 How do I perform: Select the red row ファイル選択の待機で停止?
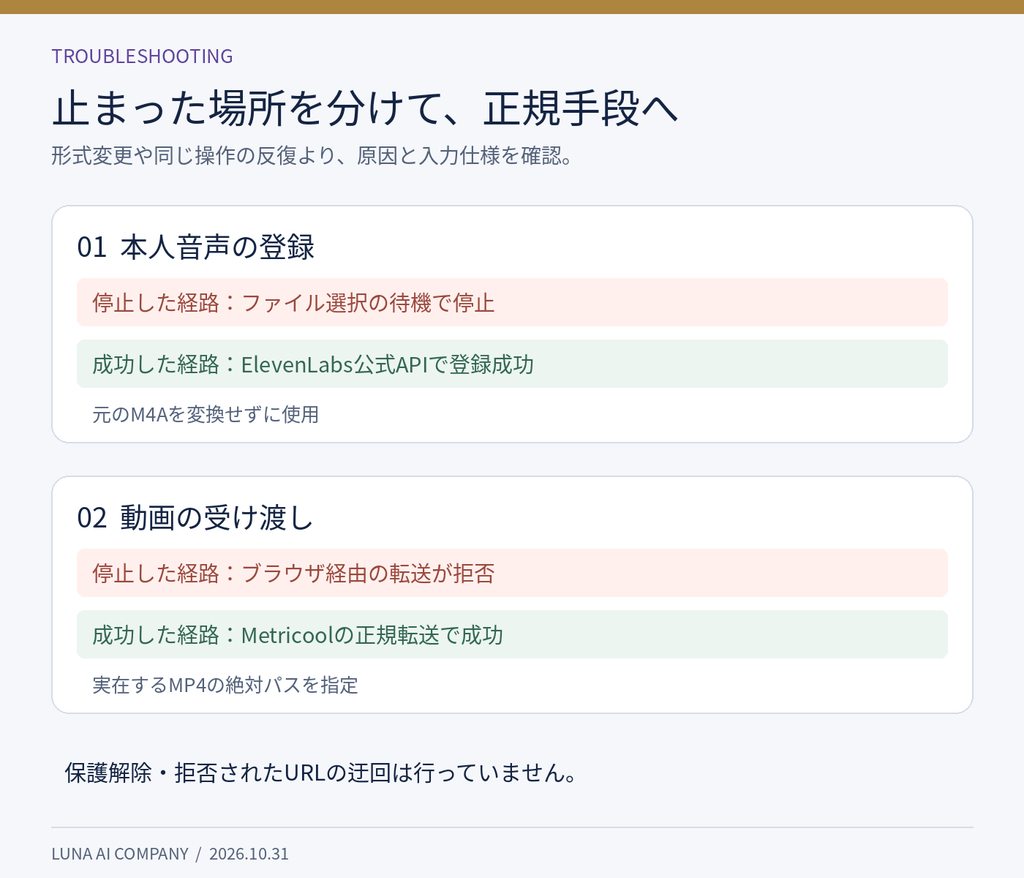(512, 302)
